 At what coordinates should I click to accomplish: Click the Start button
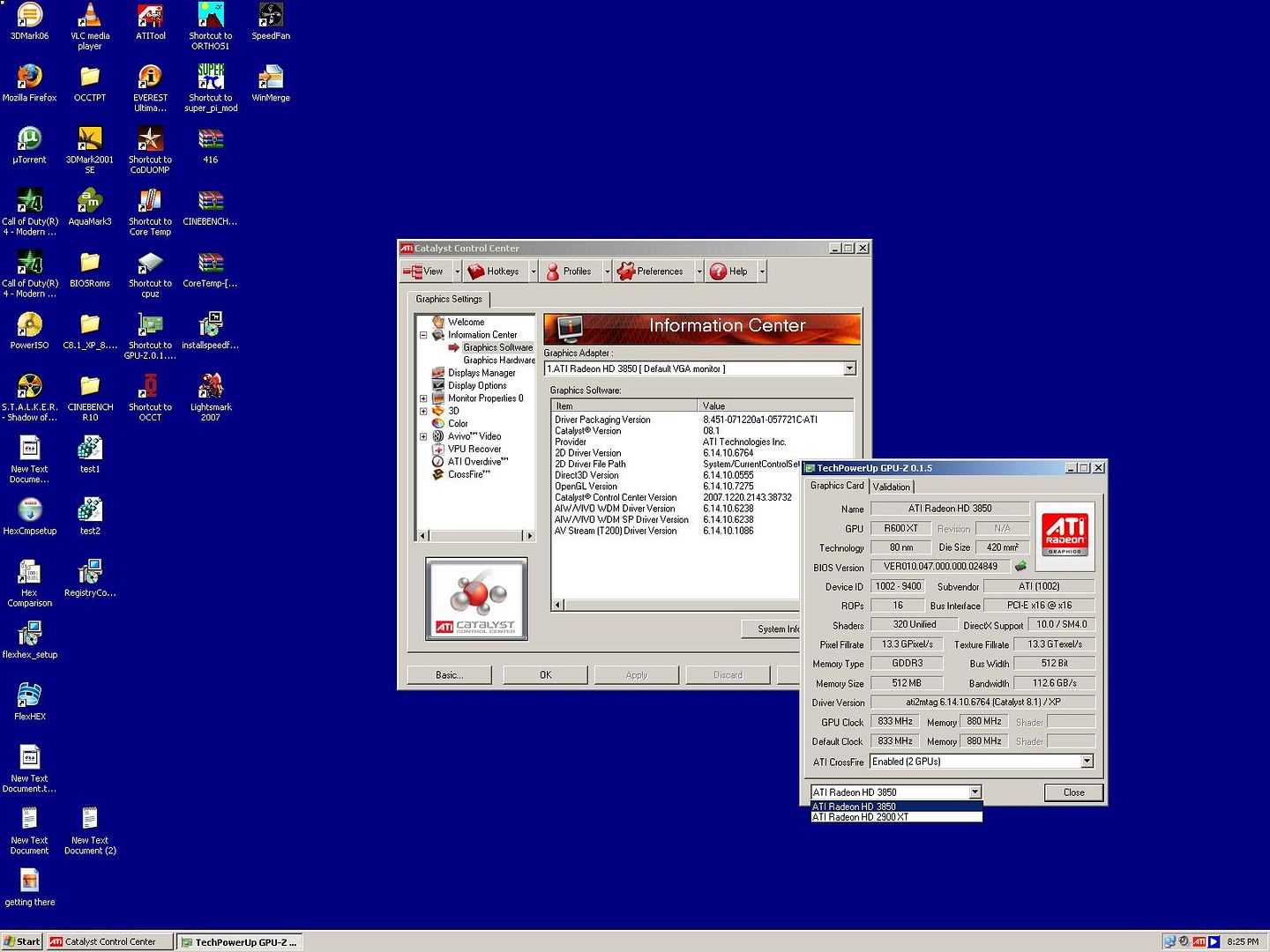[21, 941]
